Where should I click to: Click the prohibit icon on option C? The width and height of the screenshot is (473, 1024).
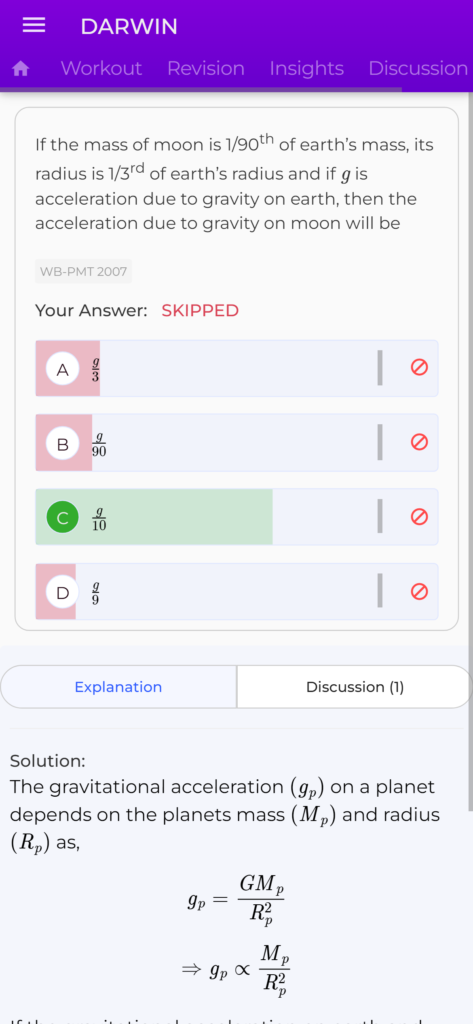419,517
